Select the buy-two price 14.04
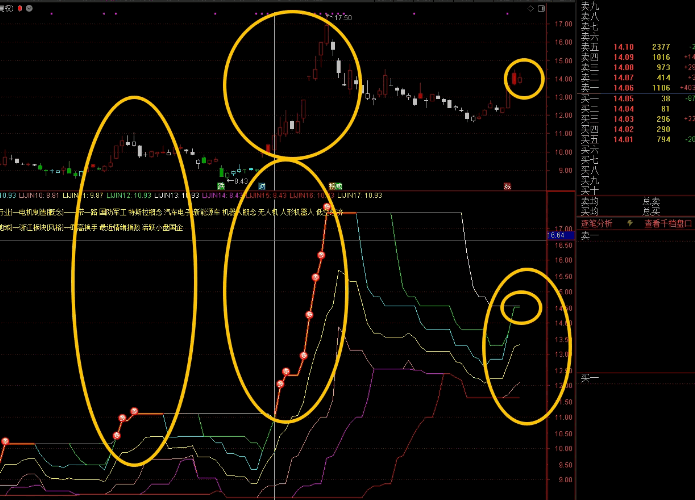The width and height of the screenshot is (695, 500). (x=624, y=109)
